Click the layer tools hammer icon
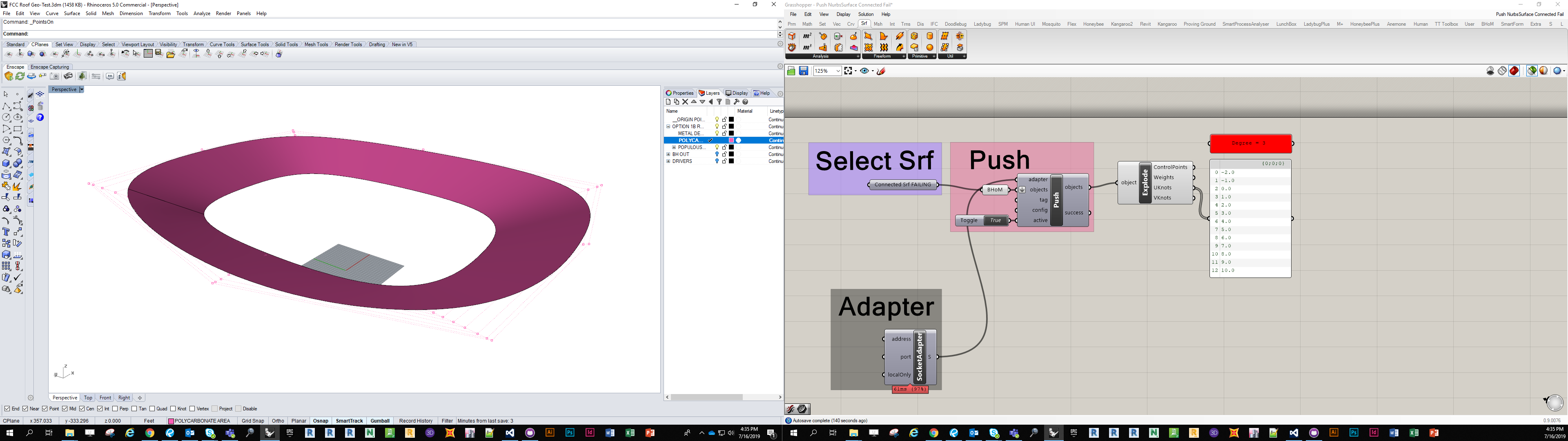 click(x=737, y=102)
